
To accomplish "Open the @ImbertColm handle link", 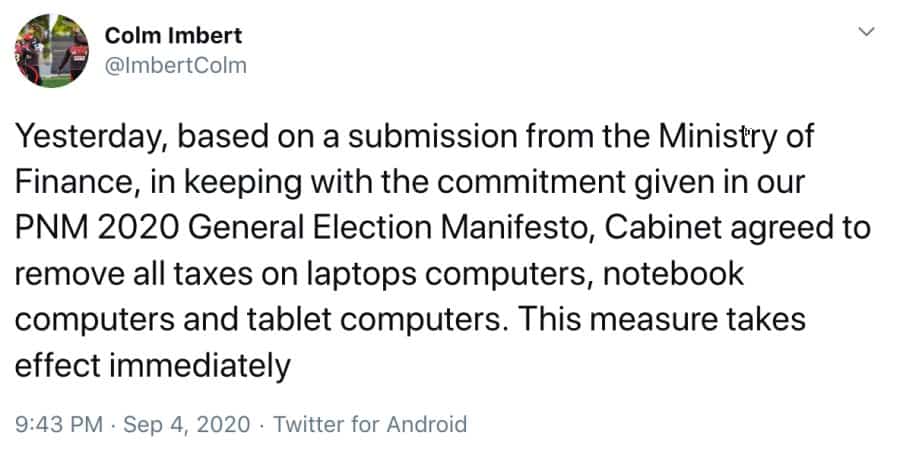I will [x=175, y=66].
